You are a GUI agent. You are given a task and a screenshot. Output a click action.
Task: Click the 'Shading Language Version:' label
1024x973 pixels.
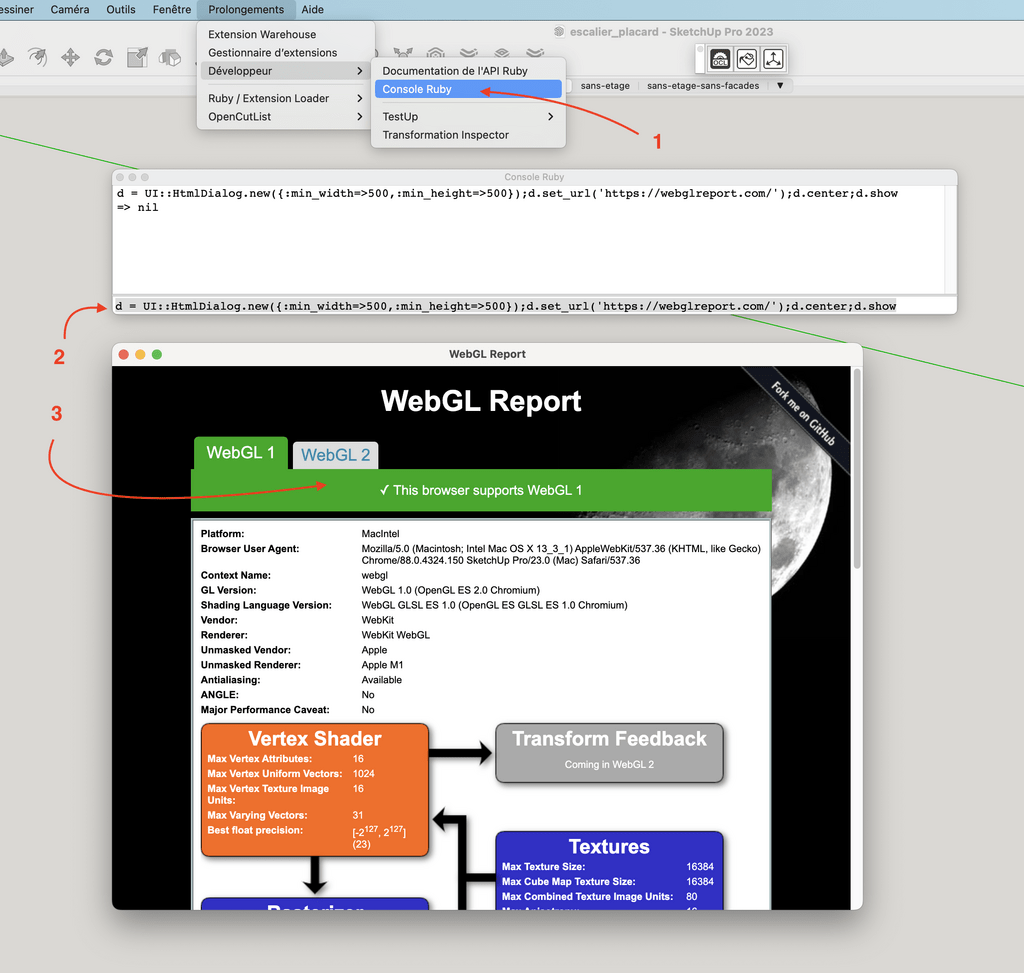click(x=266, y=605)
